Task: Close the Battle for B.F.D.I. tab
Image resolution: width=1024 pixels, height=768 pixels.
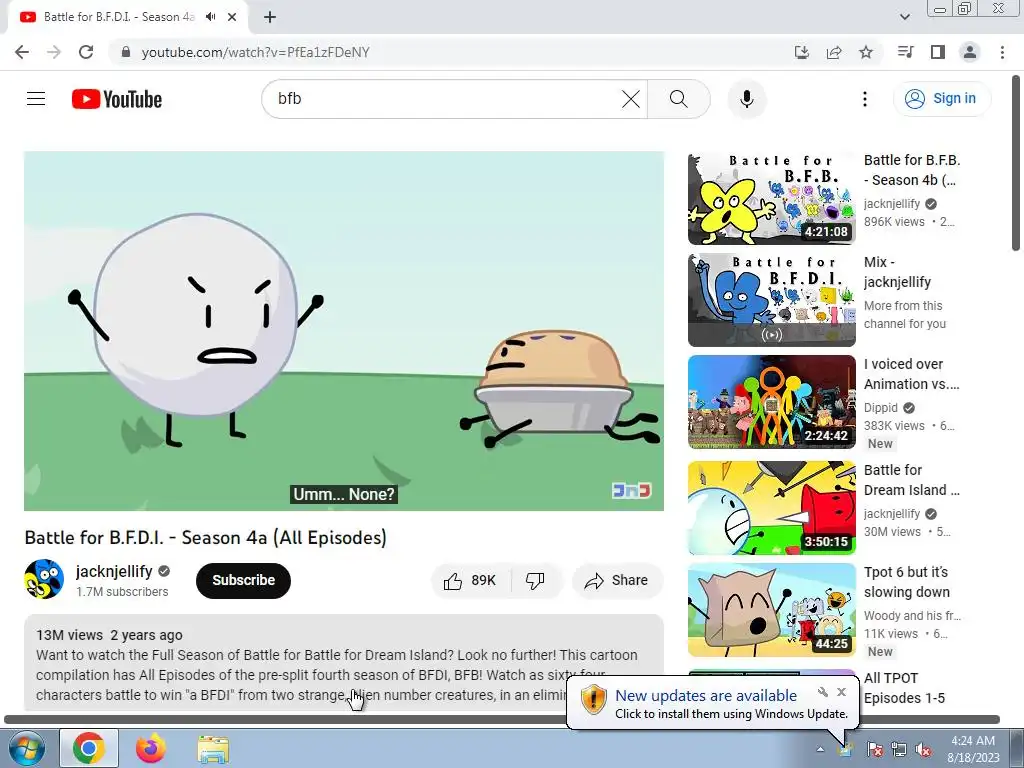Action: (232, 17)
